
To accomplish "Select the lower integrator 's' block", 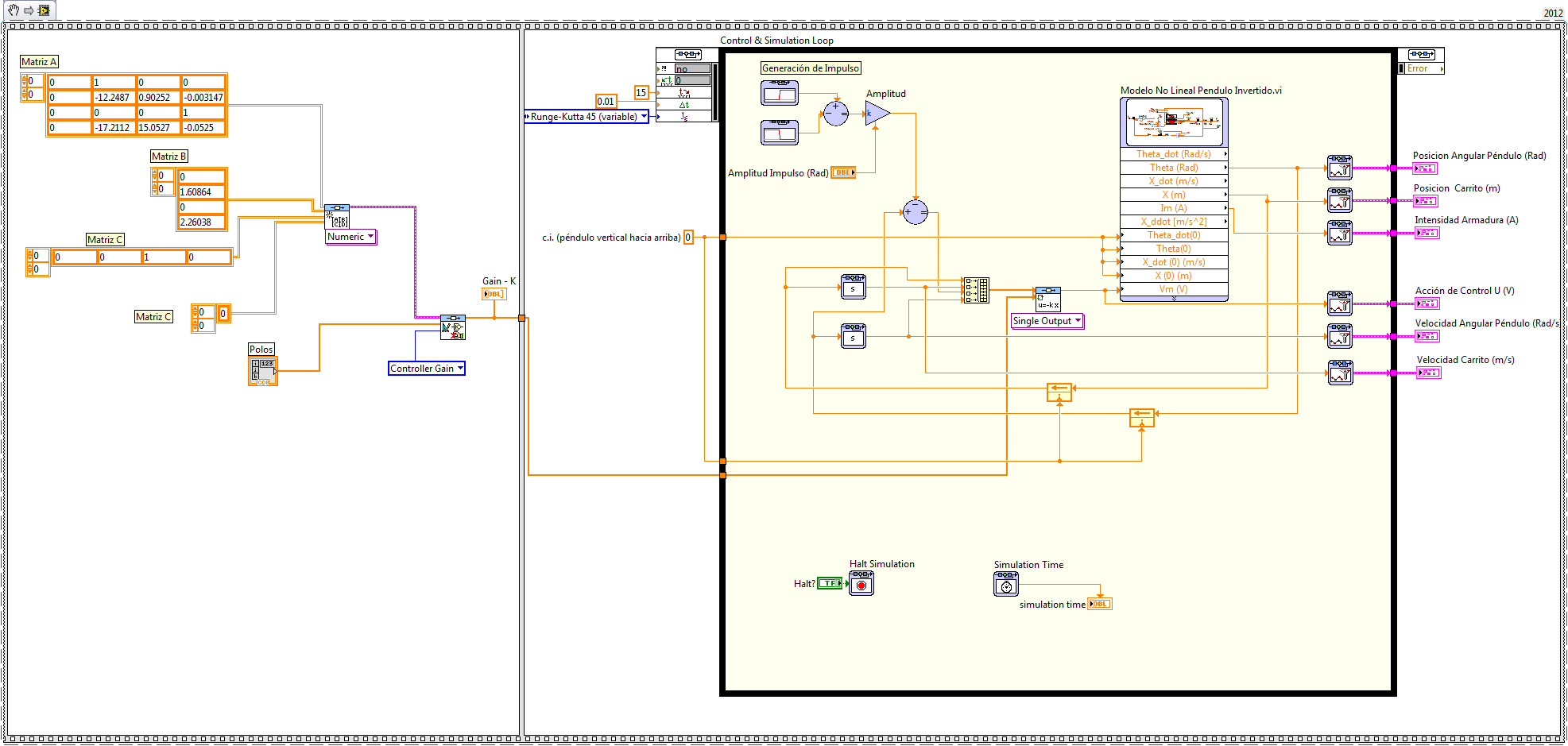I will coord(854,336).
